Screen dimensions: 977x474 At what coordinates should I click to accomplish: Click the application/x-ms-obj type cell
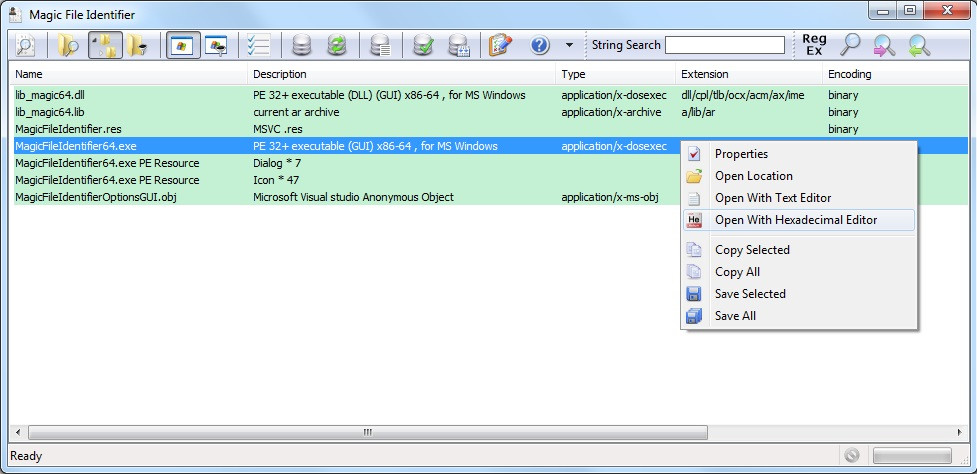click(611, 197)
